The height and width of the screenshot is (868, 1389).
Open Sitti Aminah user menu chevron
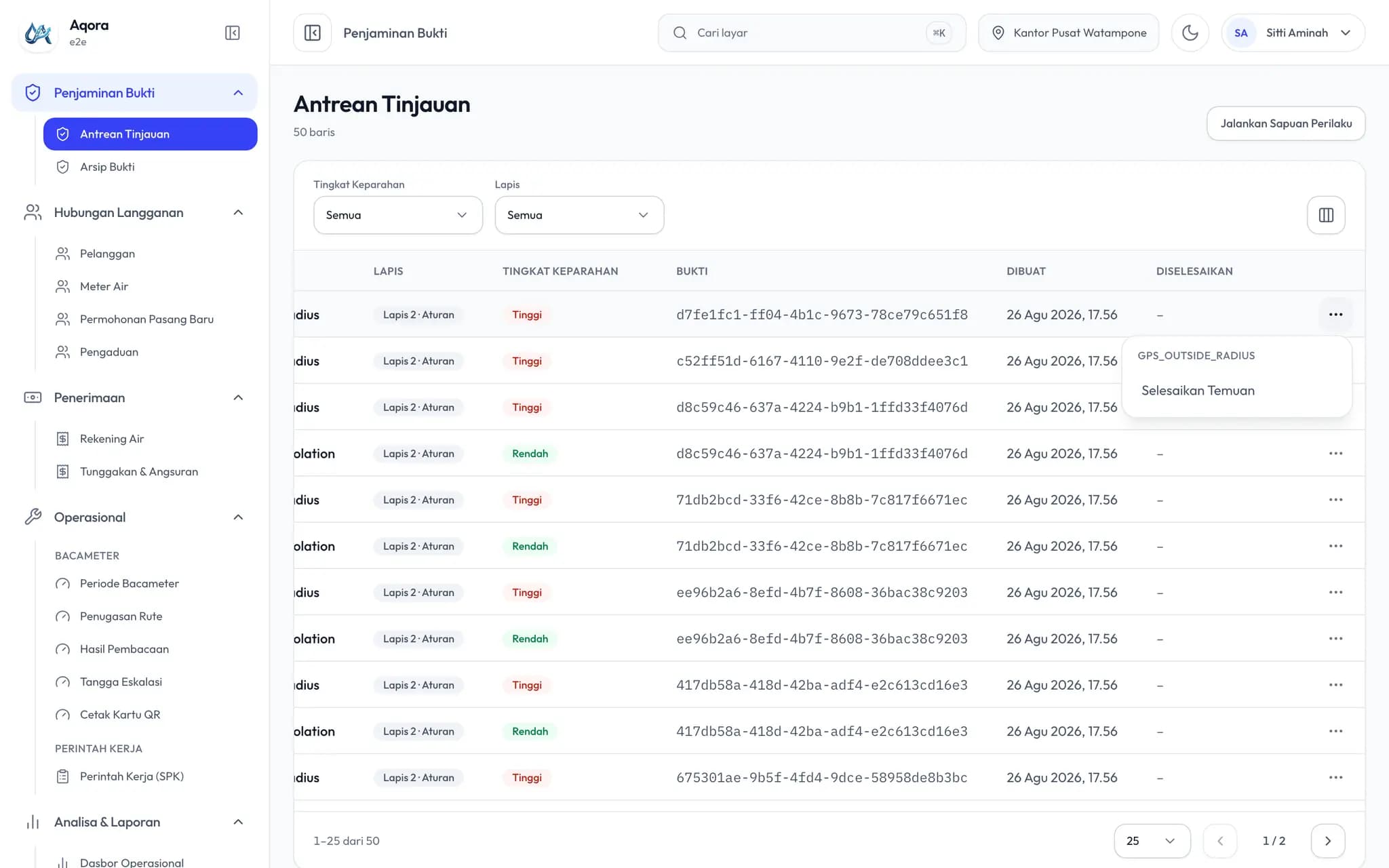tap(1346, 33)
